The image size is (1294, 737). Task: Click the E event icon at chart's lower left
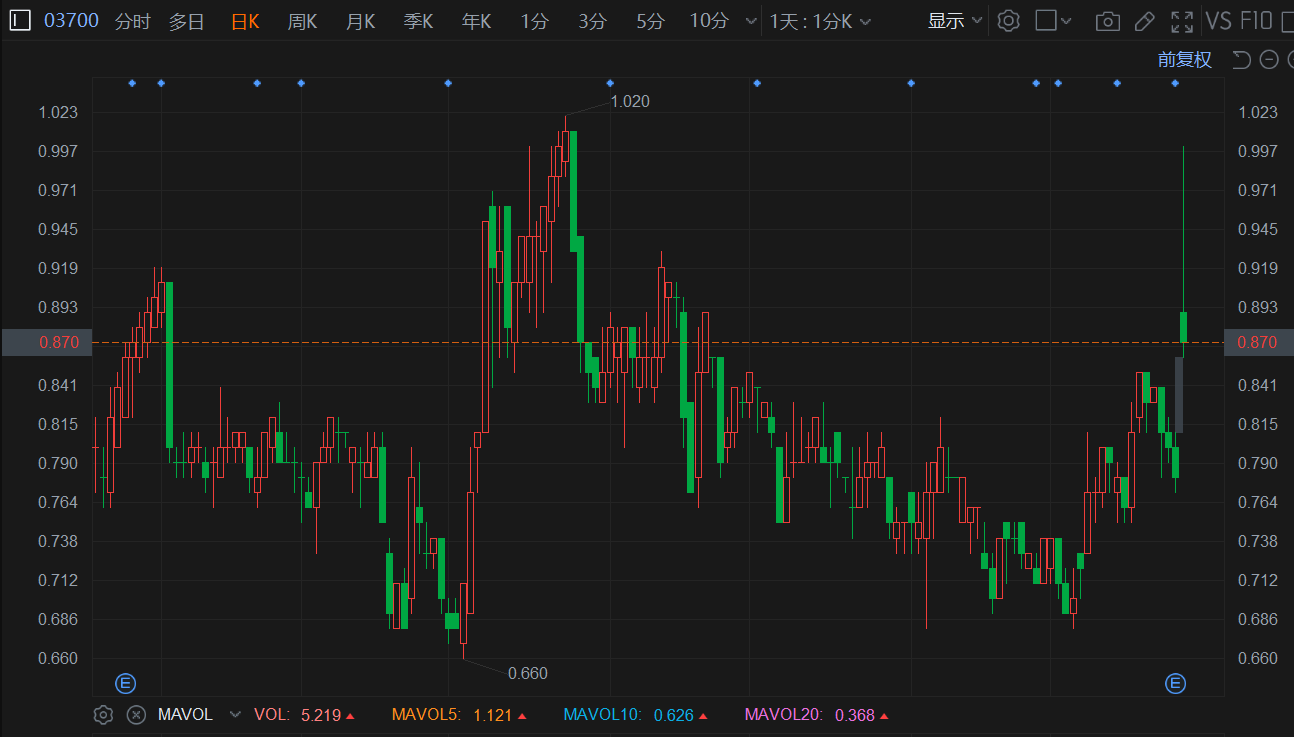(x=126, y=684)
